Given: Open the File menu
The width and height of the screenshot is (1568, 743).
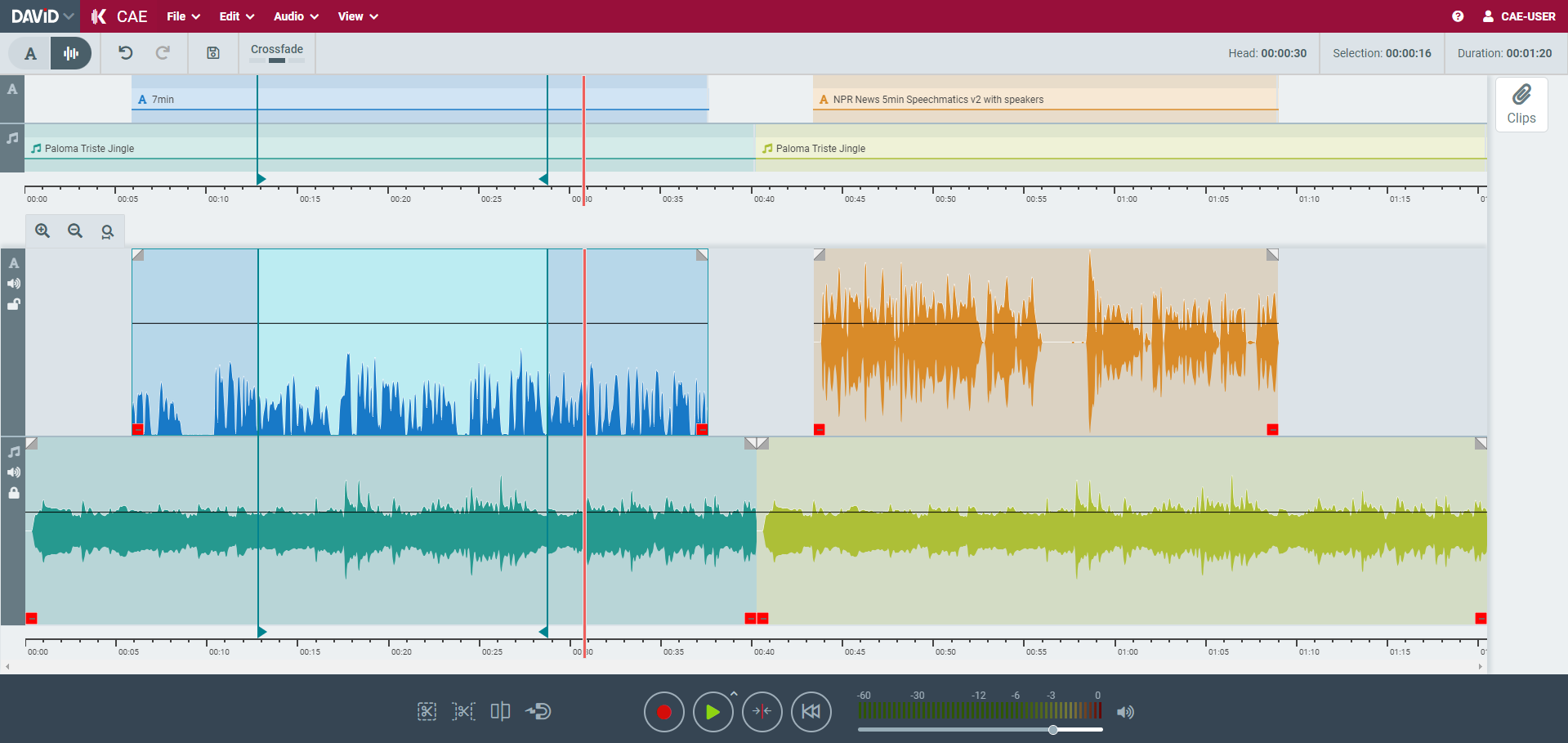Looking at the screenshot, I should pyautogui.click(x=183, y=16).
